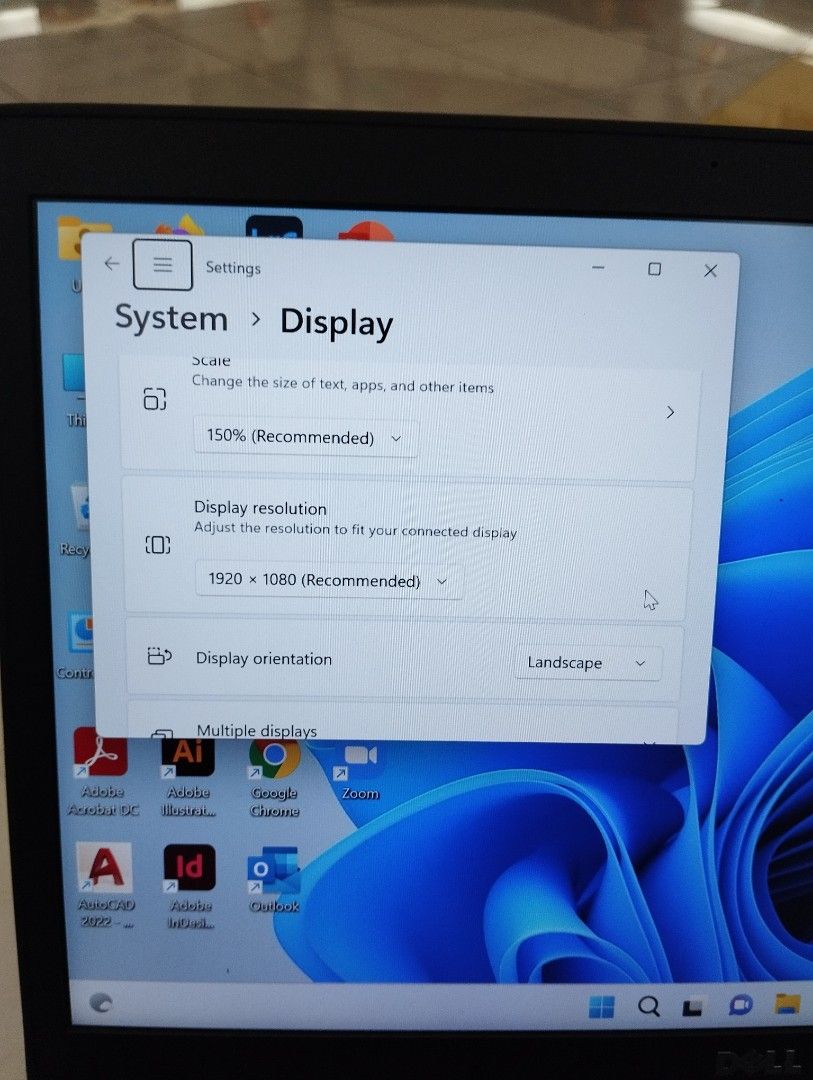Screen dimensions: 813x1080
Task: Select the Display resolution heading text
Action: [x=260, y=508]
